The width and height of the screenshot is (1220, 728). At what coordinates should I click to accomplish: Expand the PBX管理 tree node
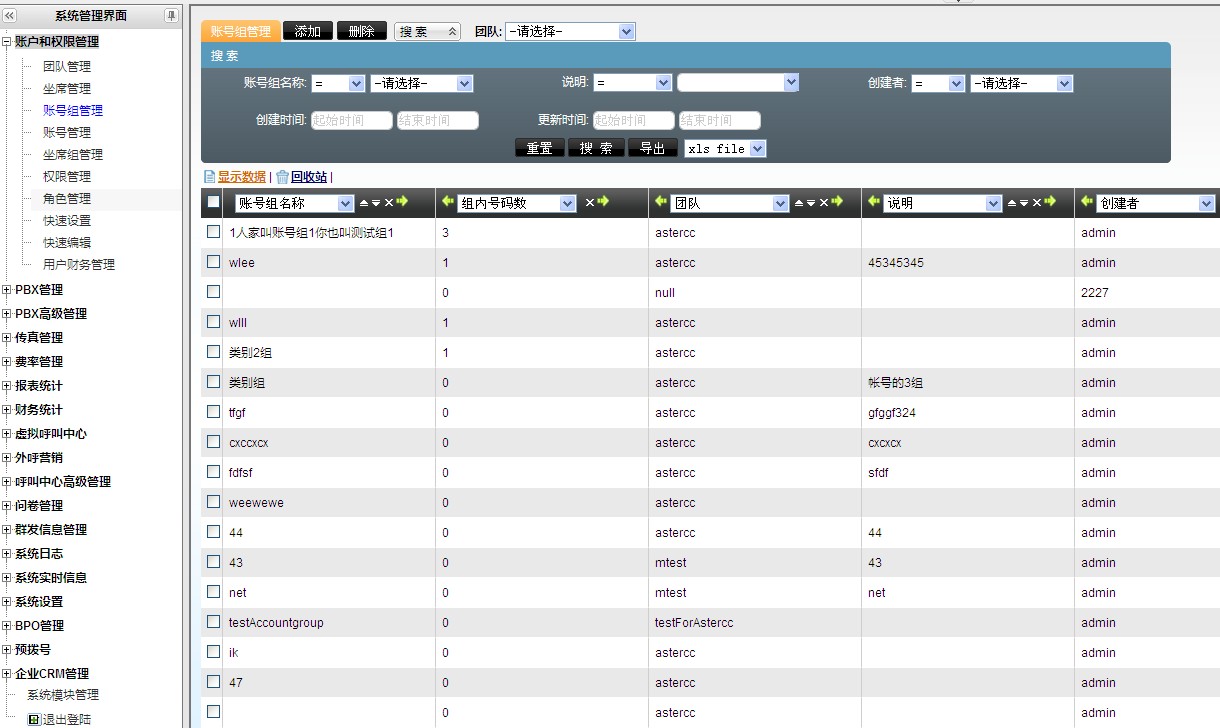tap(7, 290)
